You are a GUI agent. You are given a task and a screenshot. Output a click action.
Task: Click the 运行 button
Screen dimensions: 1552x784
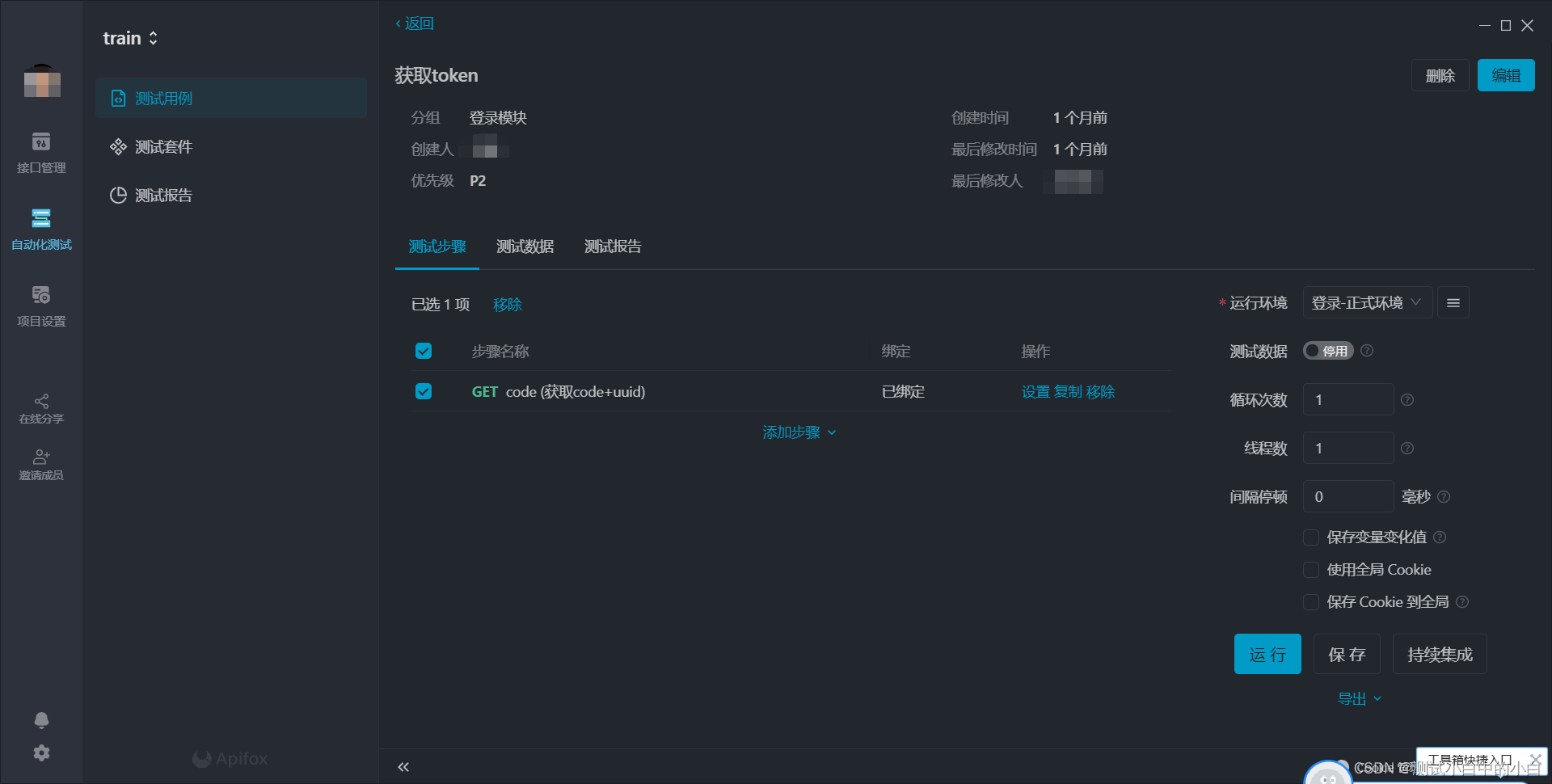coord(1267,654)
